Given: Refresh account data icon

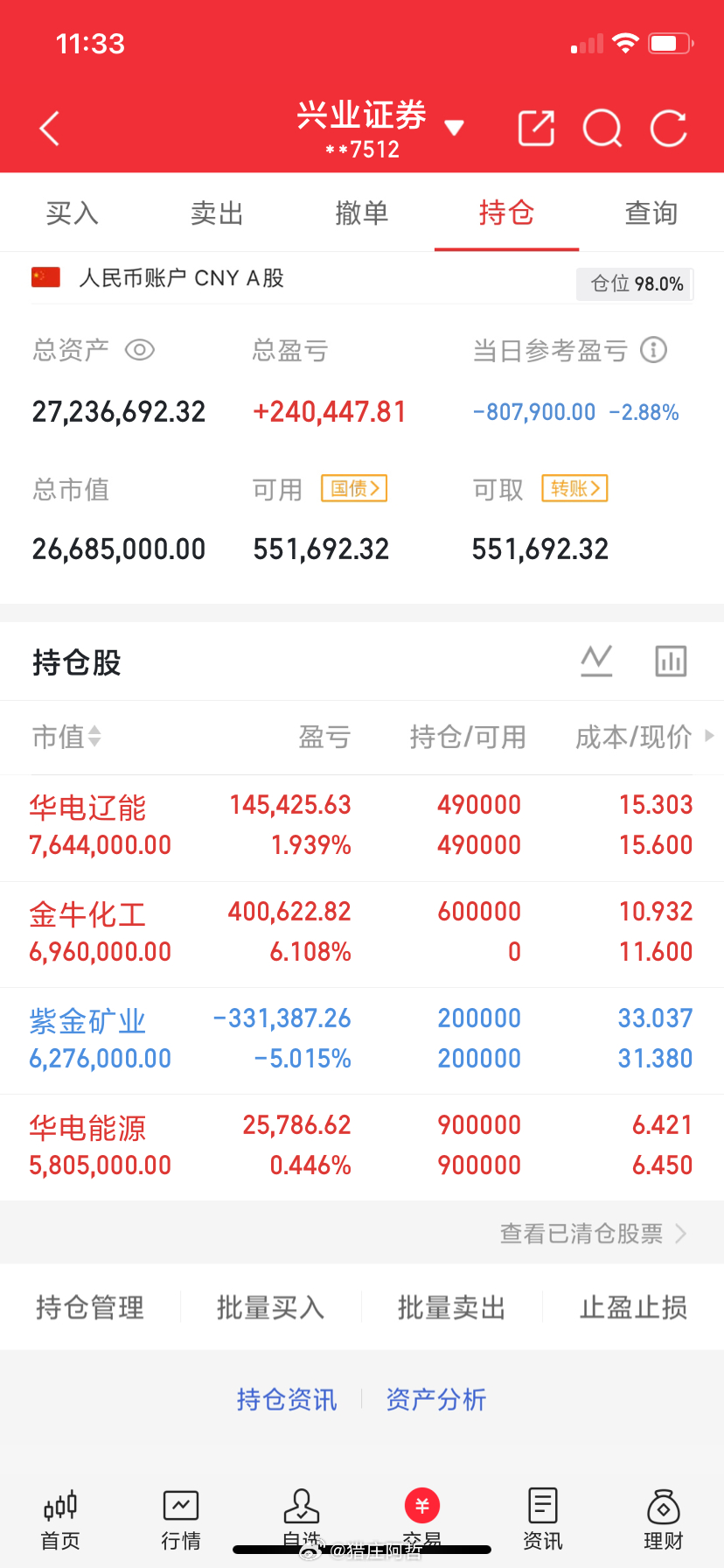Looking at the screenshot, I should pyautogui.click(x=669, y=129).
